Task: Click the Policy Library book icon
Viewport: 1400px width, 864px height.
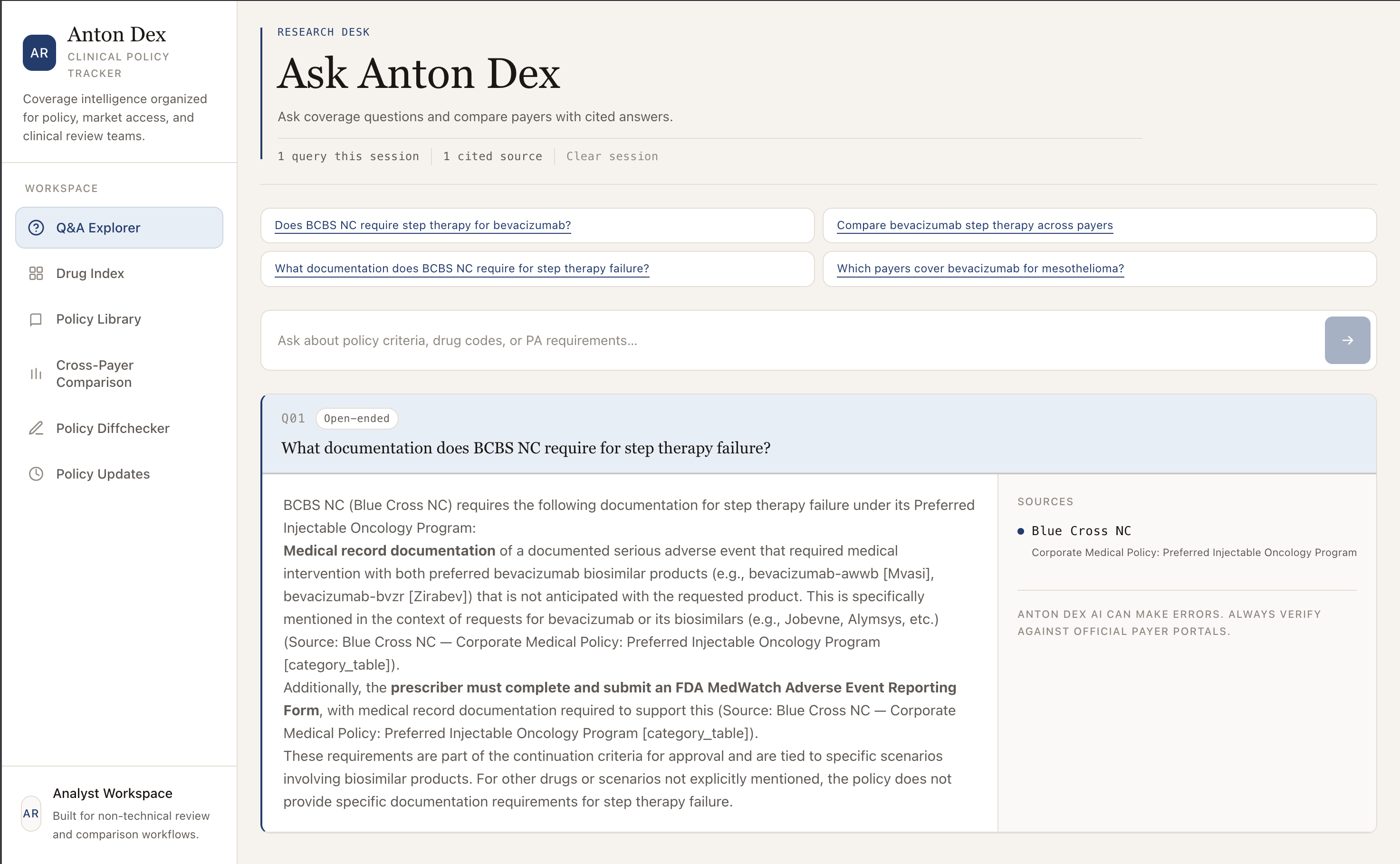Action: [x=36, y=319]
